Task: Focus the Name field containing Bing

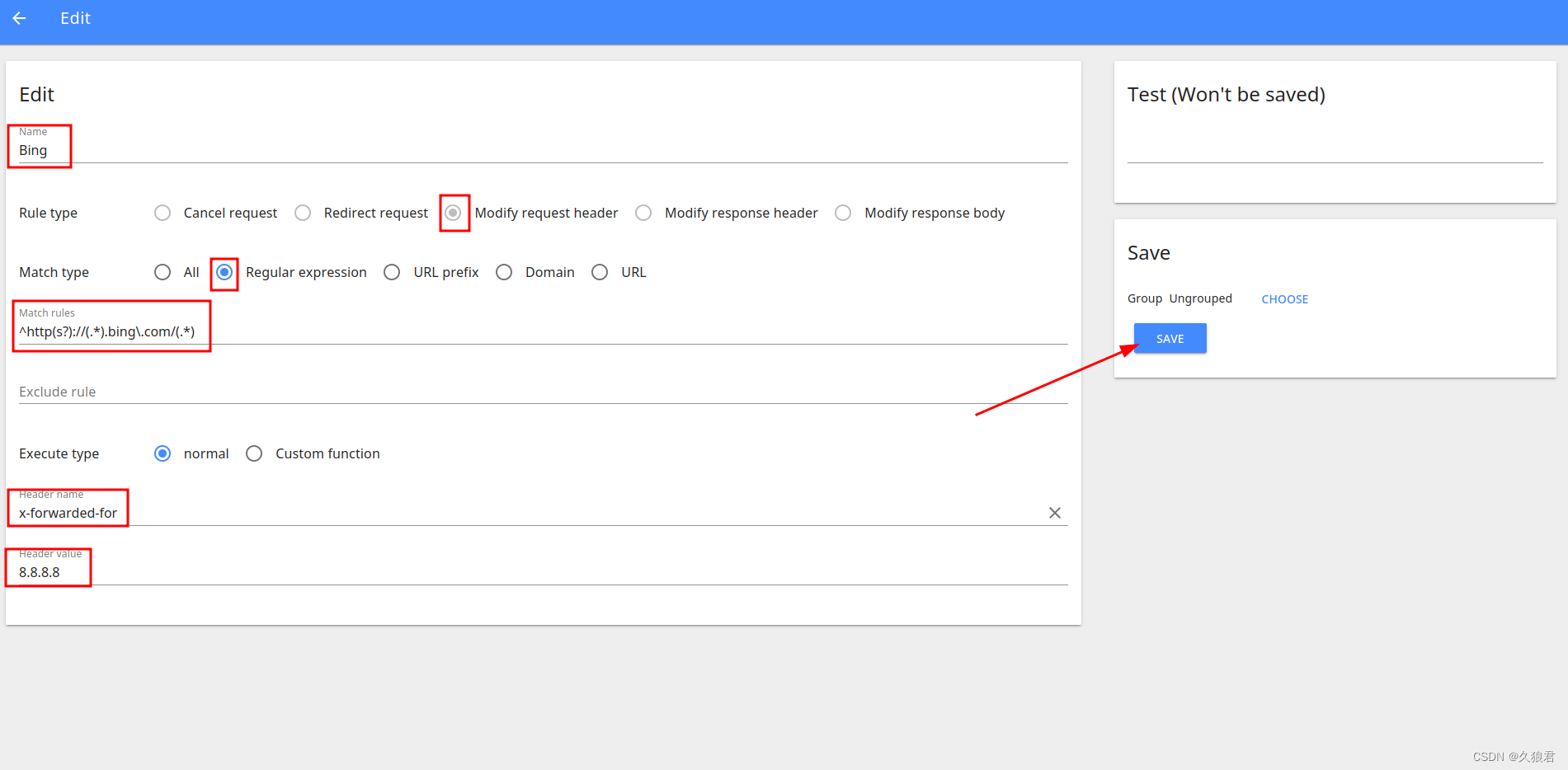Action: (x=543, y=150)
